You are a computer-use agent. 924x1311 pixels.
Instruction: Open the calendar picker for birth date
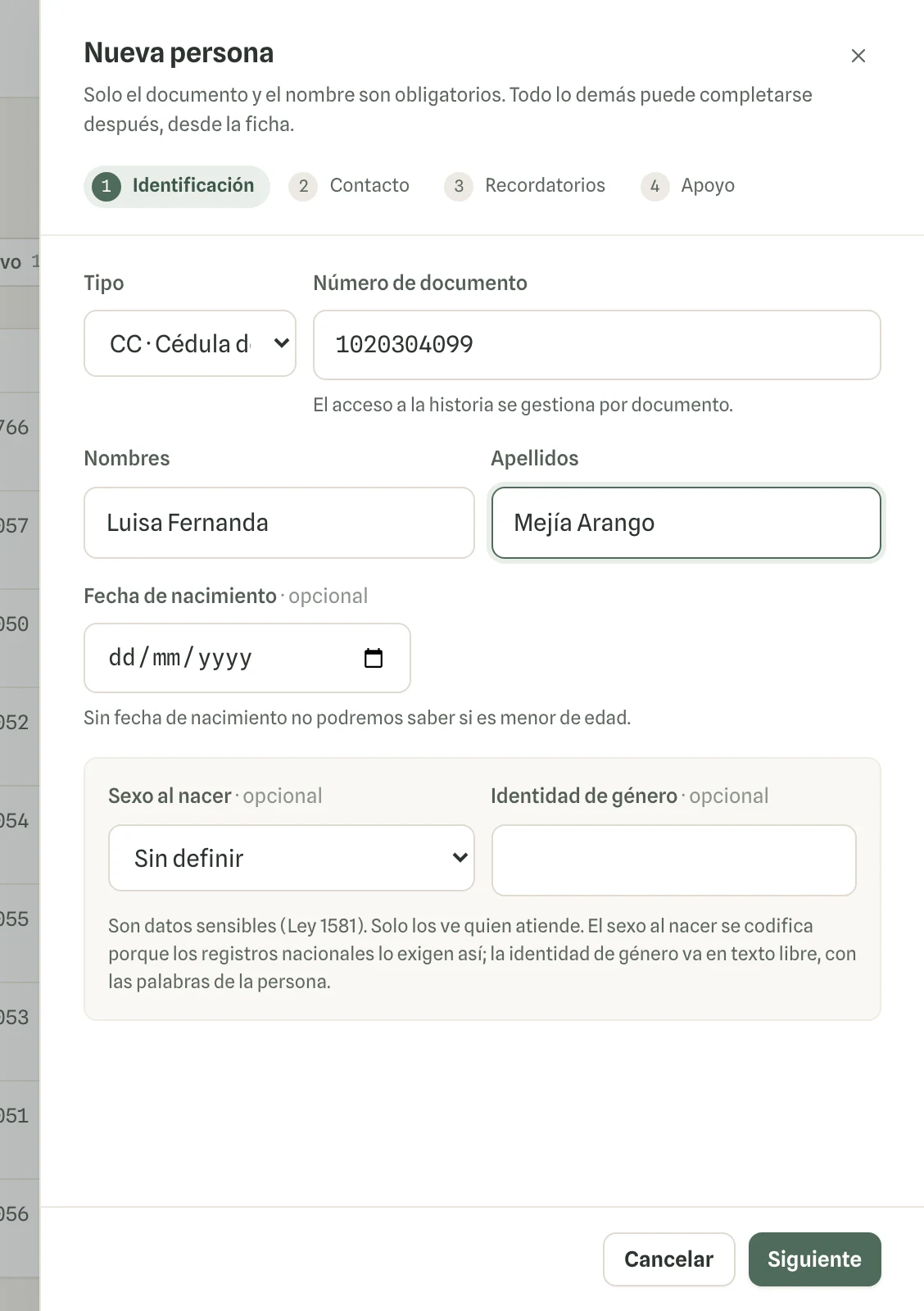click(x=373, y=658)
